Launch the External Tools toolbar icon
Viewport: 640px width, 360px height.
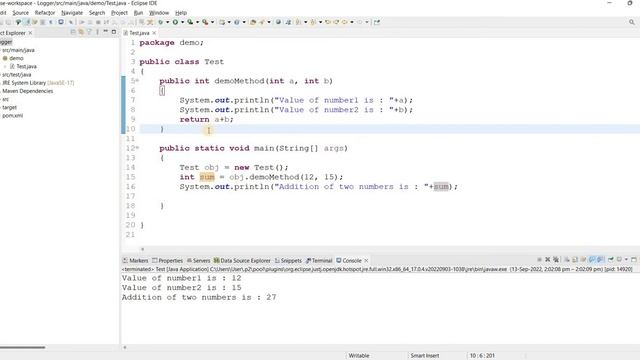click(x=205, y=22)
